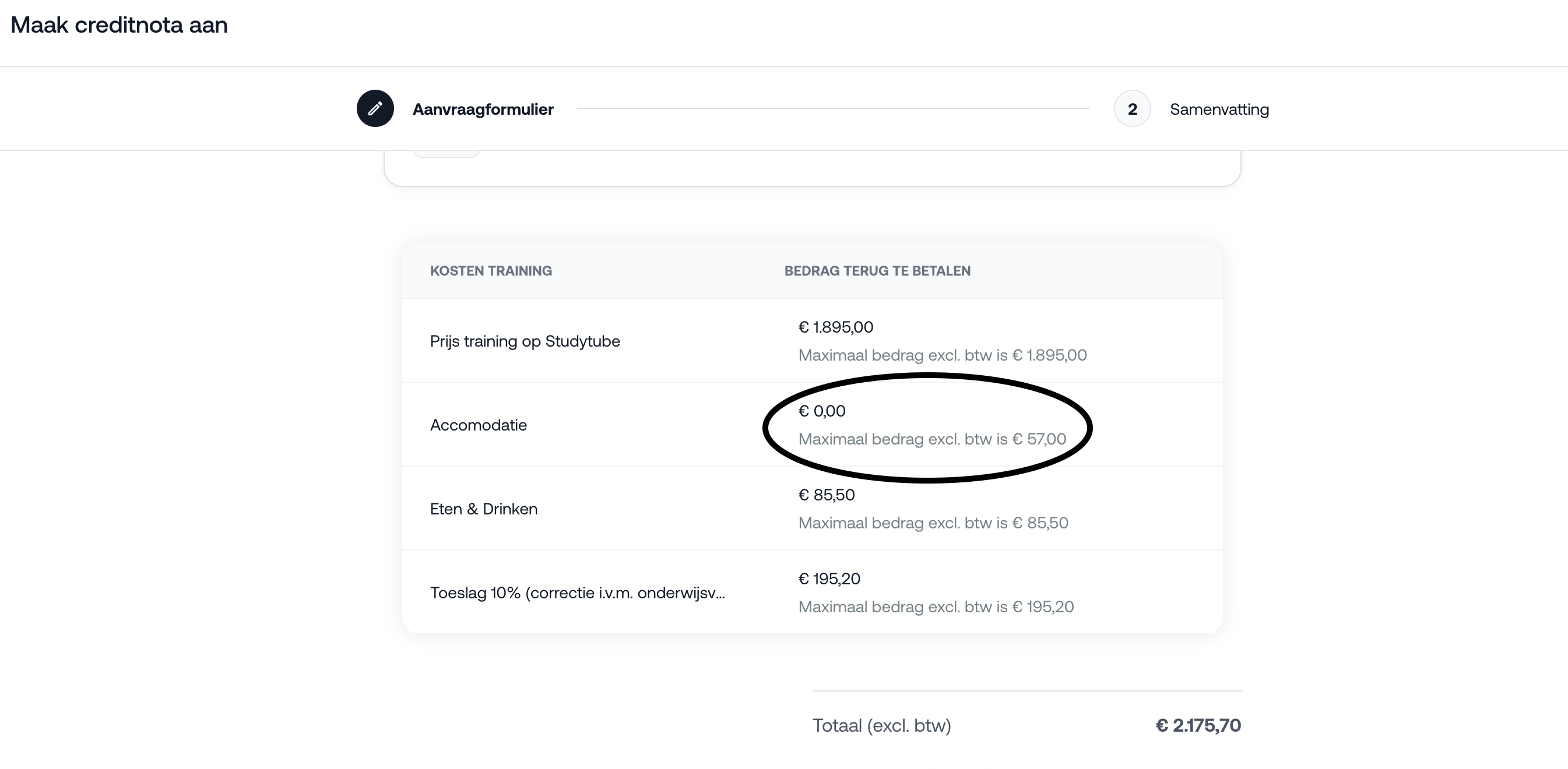Click the step 2 circle icon
This screenshot has width=1568, height=769.
[x=1131, y=109]
